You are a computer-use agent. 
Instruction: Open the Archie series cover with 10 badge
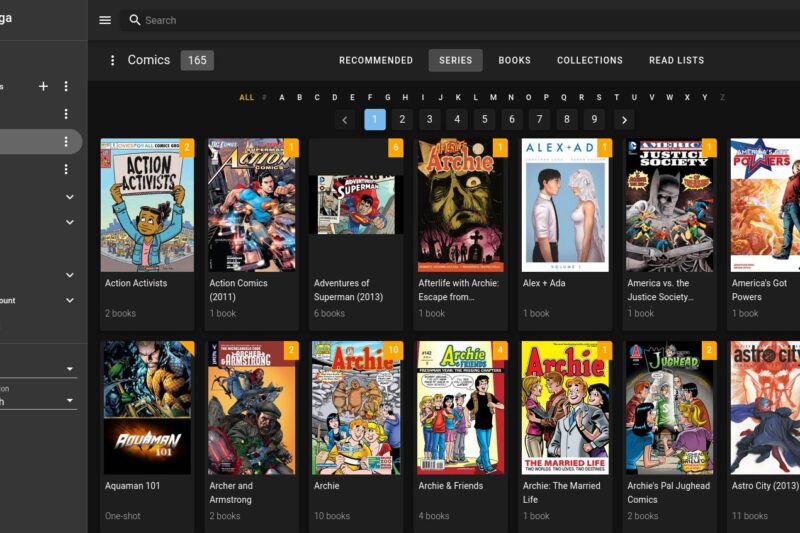click(x=356, y=408)
